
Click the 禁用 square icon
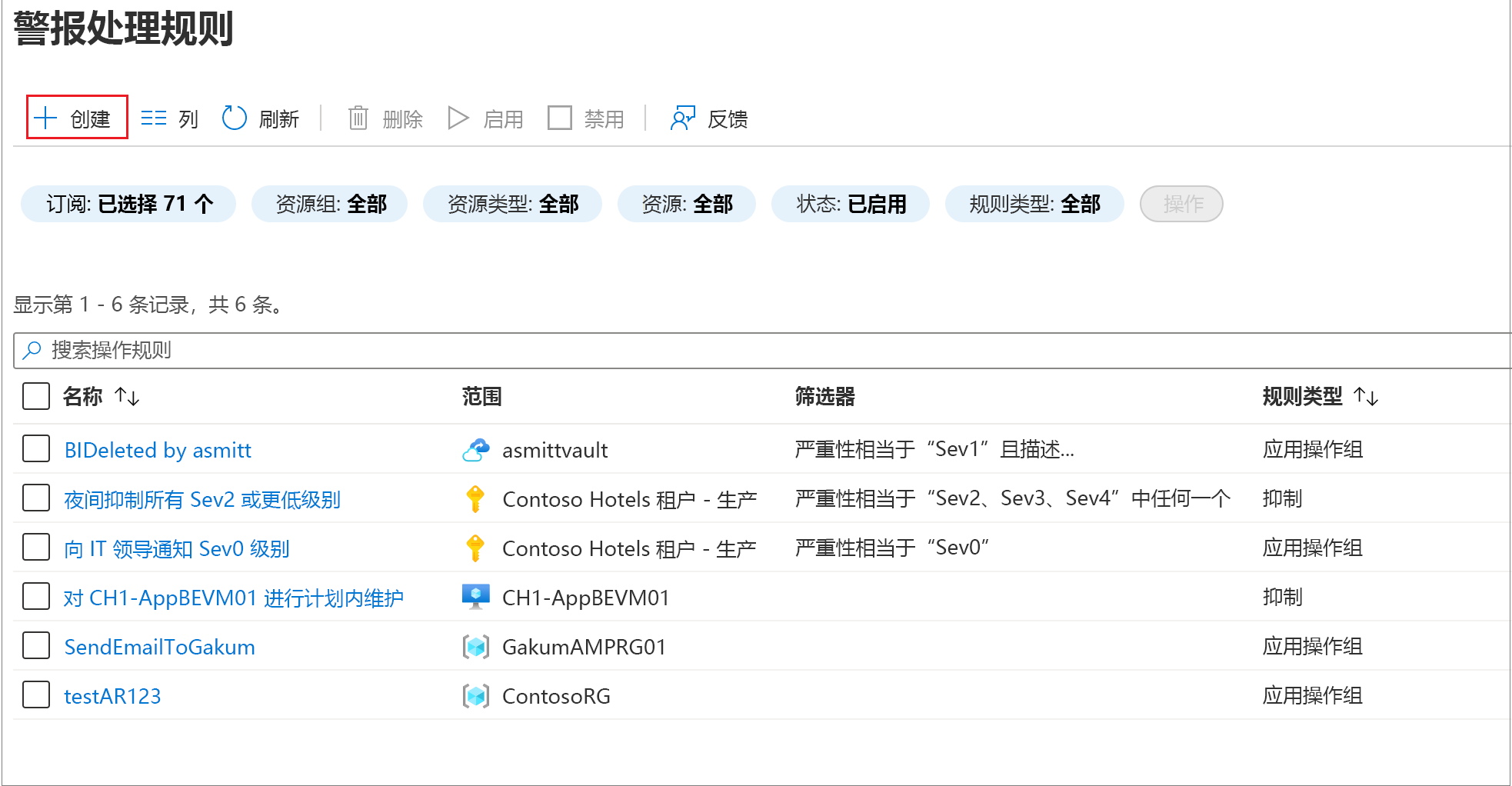(x=559, y=118)
